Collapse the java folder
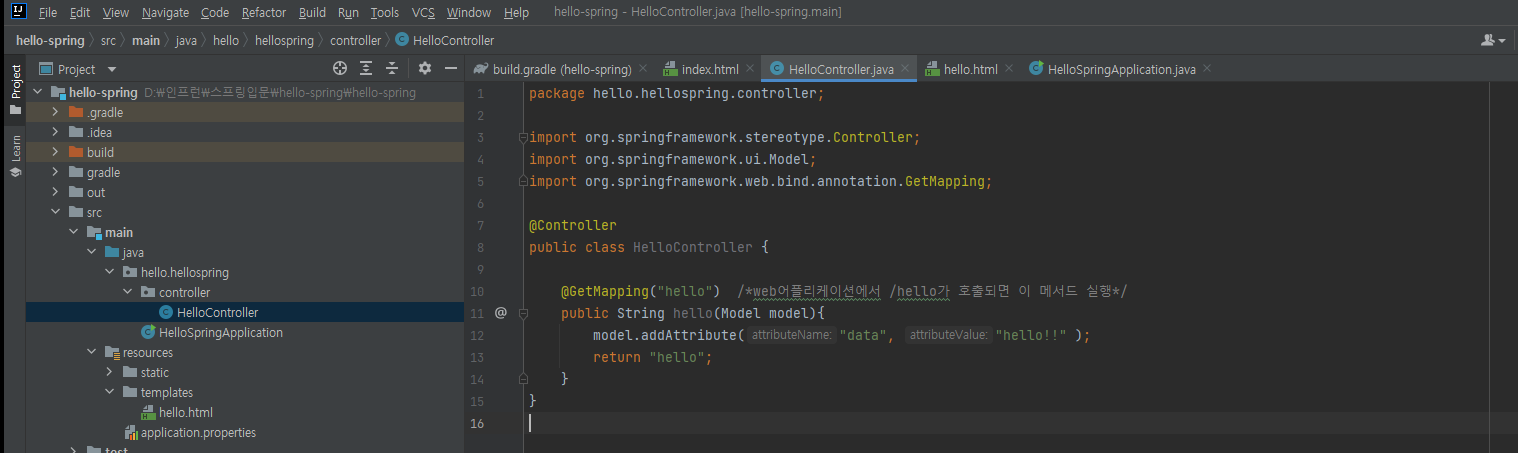The height and width of the screenshot is (453, 1518). 92,252
